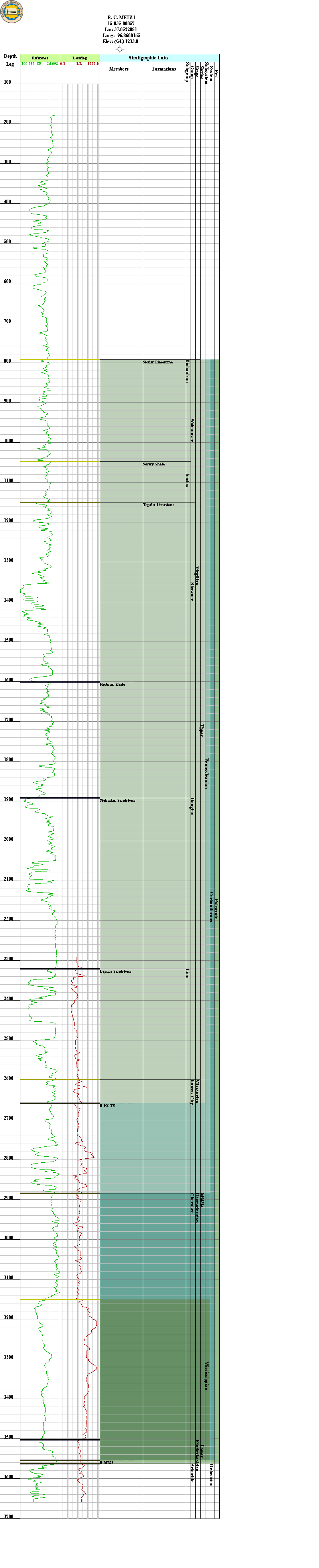Screen dimensions: 319x1568
Task: Click the well location symbol under the elevation
Action: (x=120, y=49)
